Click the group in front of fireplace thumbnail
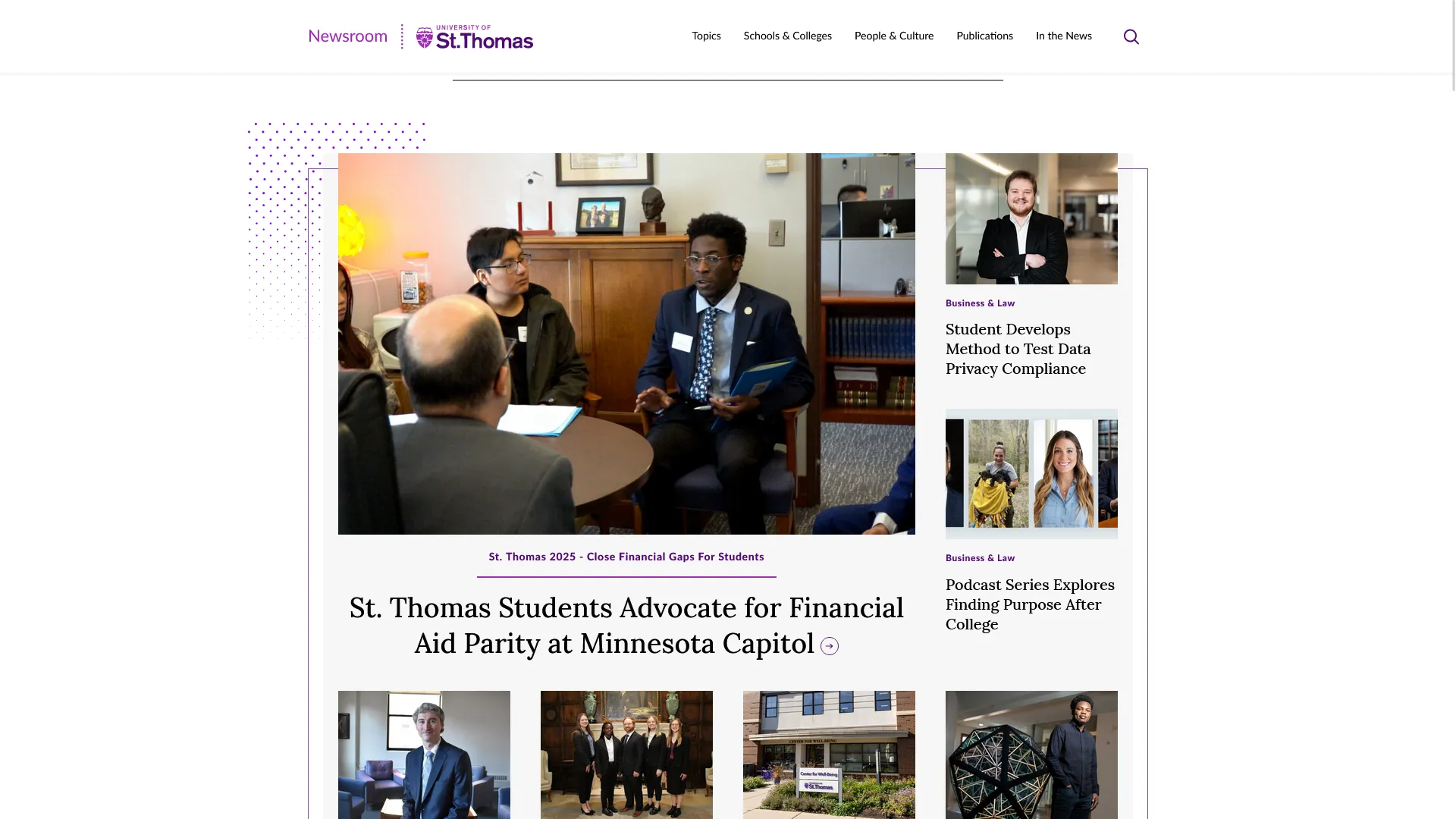The height and width of the screenshot is (819, 1456). (x=626, y=755)
